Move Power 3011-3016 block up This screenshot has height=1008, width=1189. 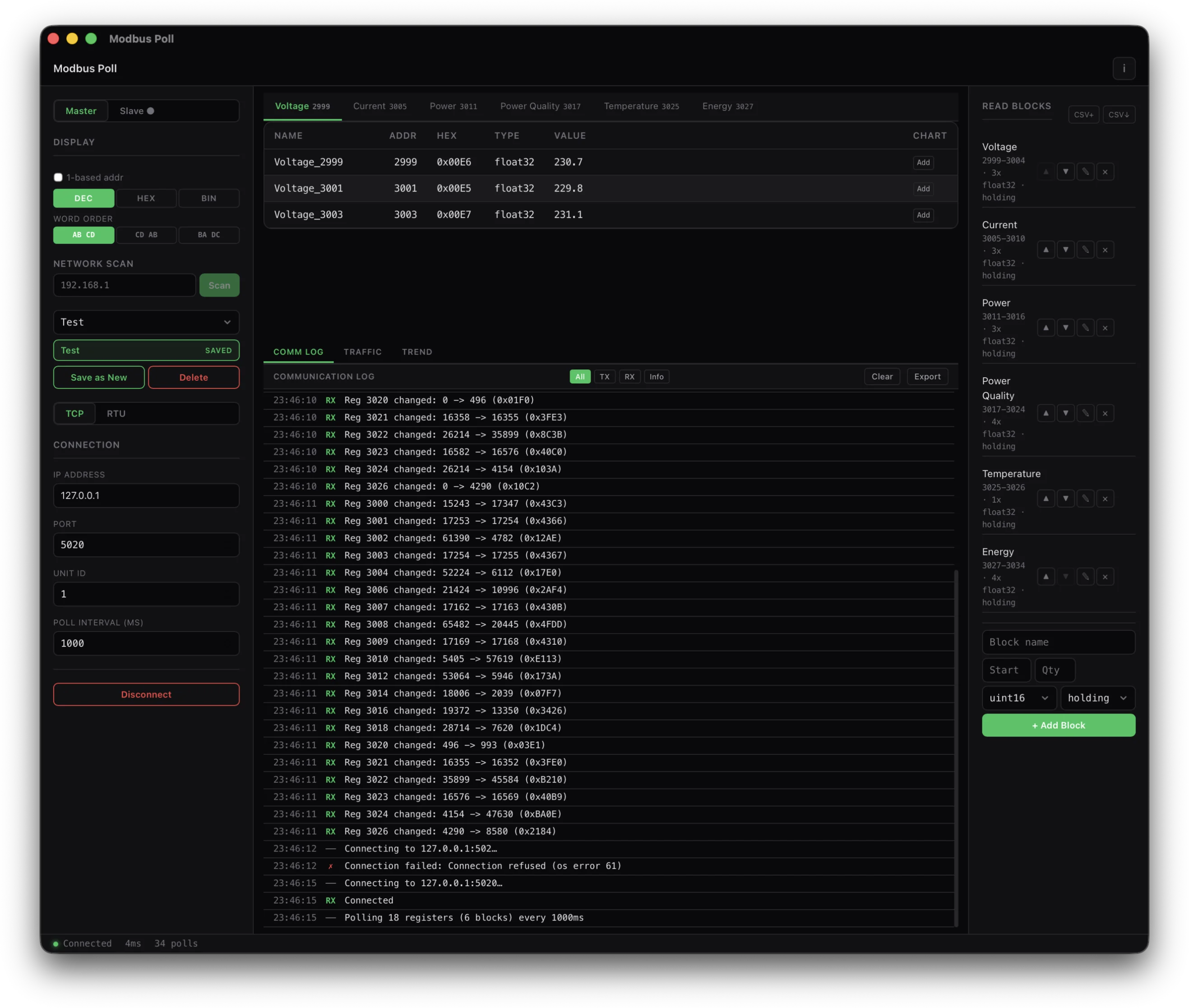pos(1046,328)
